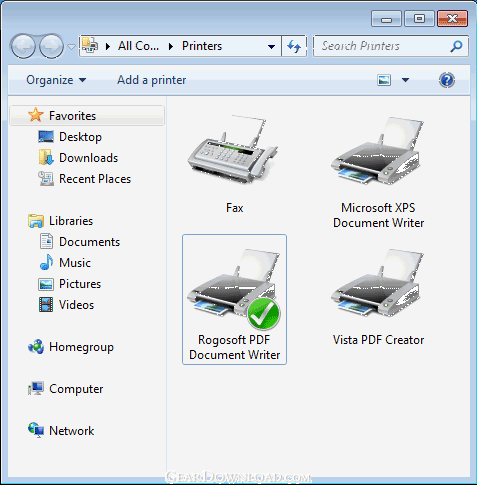Open the recent pages dropdown arrow

coord(71,47)
